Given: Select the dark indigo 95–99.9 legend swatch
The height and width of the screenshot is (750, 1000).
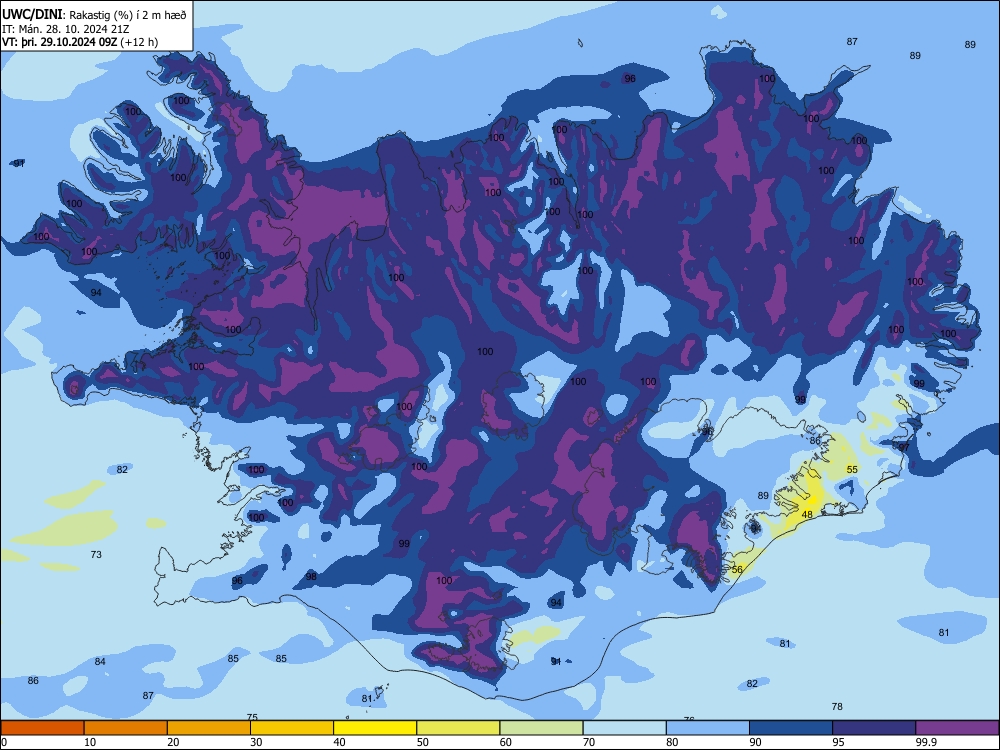Looking at the screenshot, I should pos(874,728).
